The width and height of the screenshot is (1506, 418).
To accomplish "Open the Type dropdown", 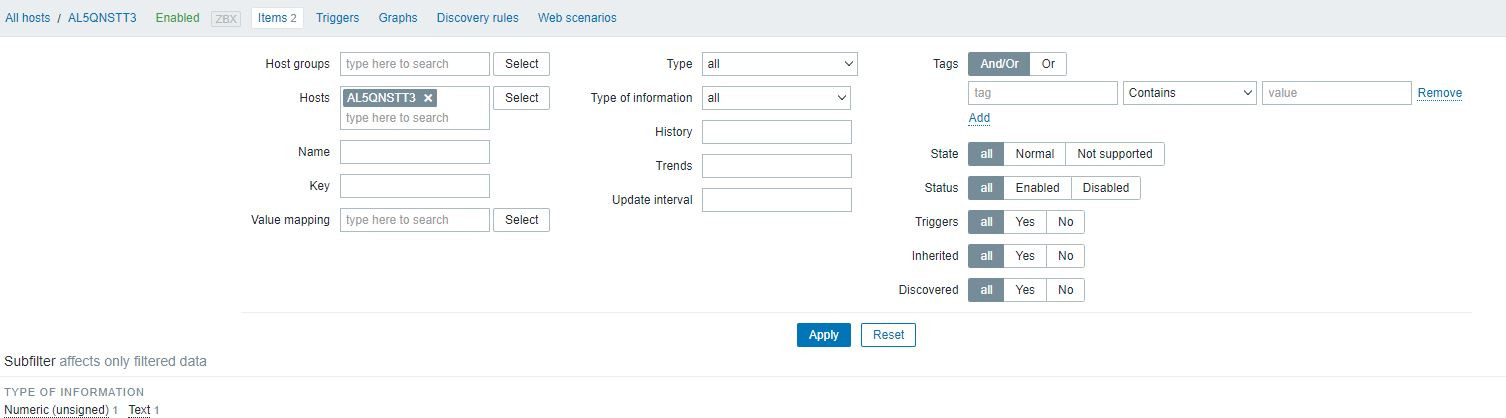I will (779, 64).
